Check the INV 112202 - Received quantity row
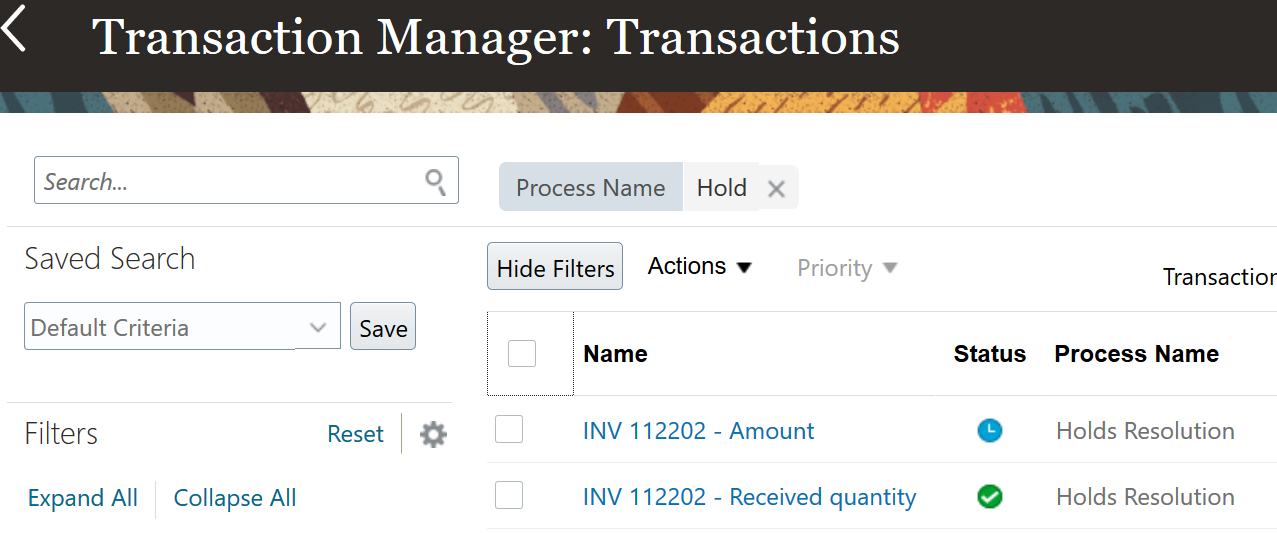This screenshot has width=1277, height=533. (509, 495)
